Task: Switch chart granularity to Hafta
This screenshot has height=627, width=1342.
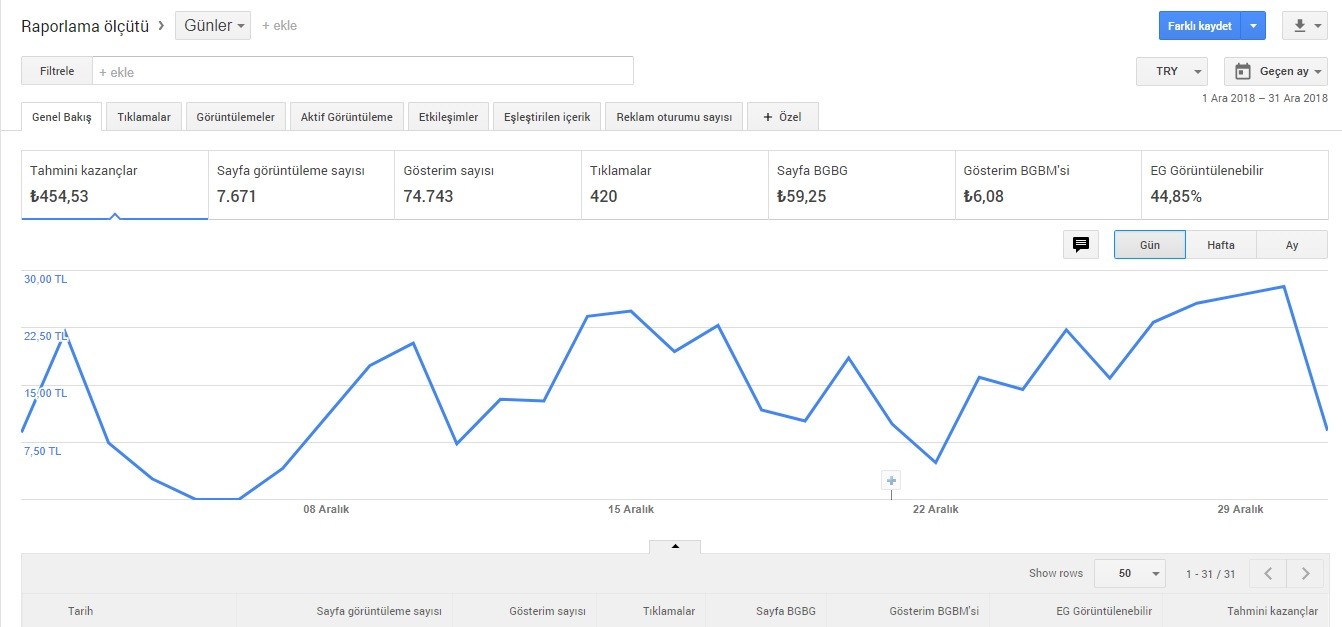Action: [1221, 245]
